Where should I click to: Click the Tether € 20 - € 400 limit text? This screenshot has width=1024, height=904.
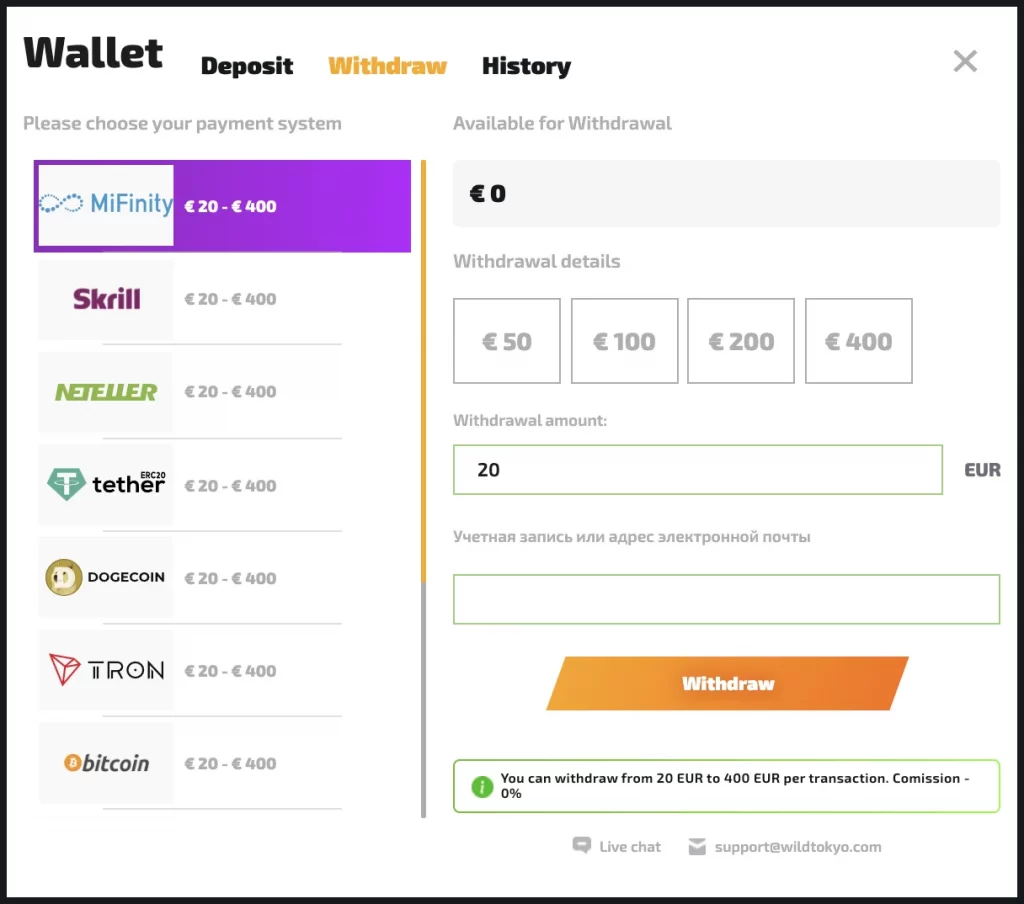(x=231, y=486)
